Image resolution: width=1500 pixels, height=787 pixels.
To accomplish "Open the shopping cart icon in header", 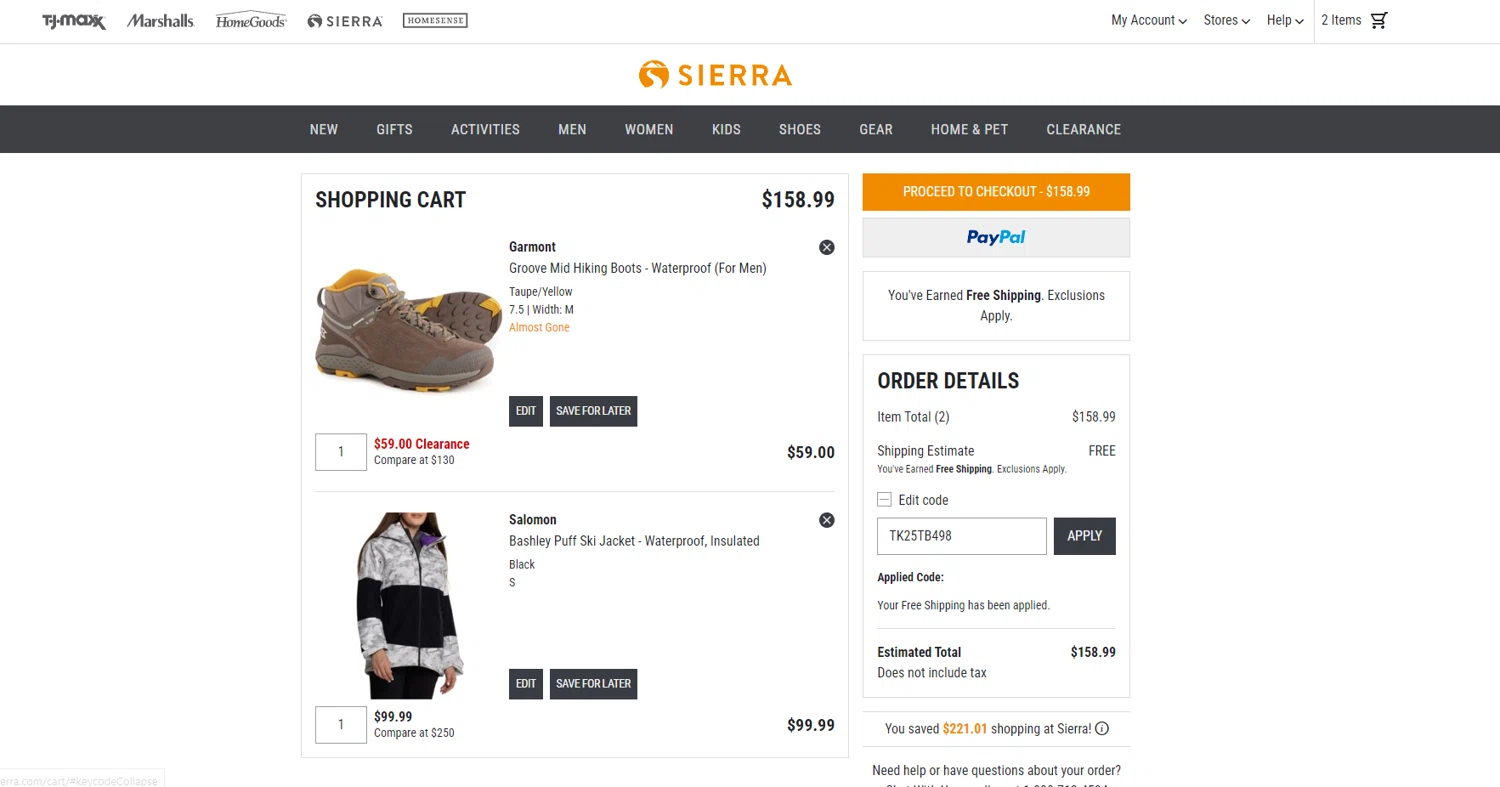I will [x=1379, y=20].
